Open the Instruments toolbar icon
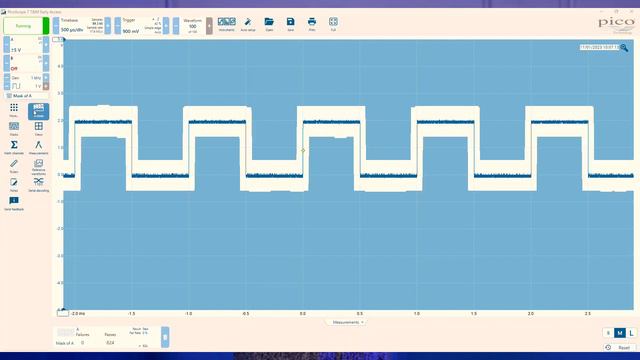 coord(227,24)
